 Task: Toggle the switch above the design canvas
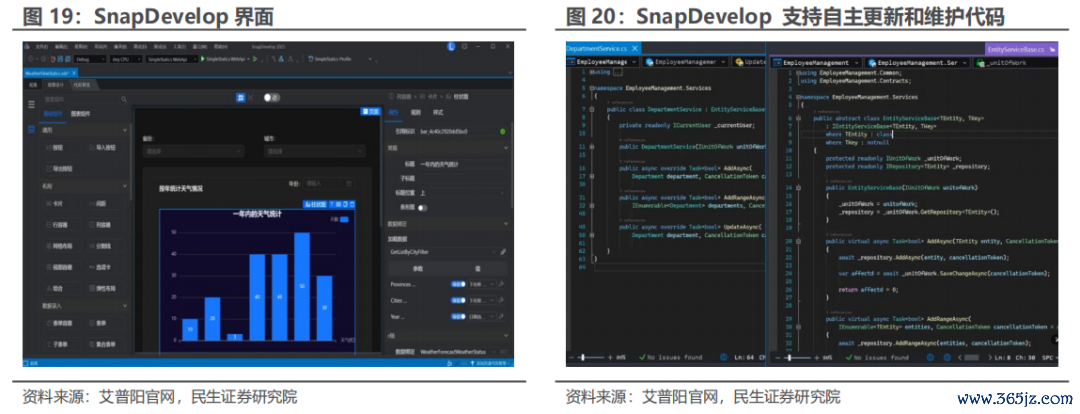click(x=271, y=98)
